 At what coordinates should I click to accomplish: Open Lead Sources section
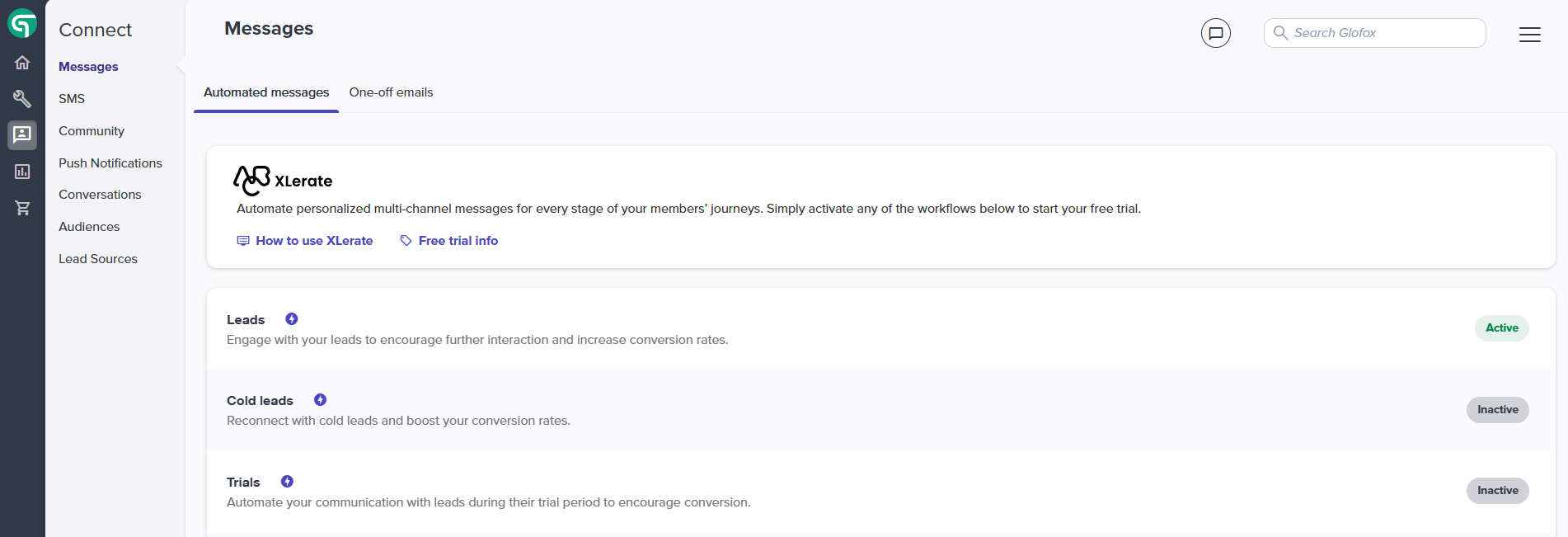click(x=98, y=259)
